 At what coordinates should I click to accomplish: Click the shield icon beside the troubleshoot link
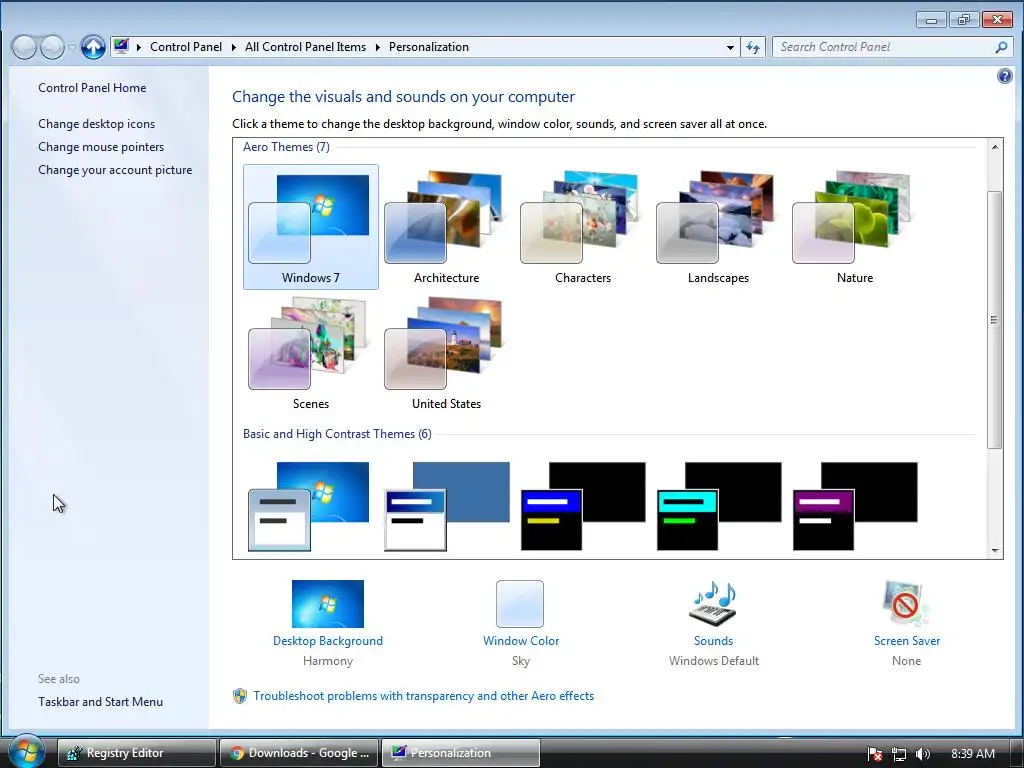240,696
